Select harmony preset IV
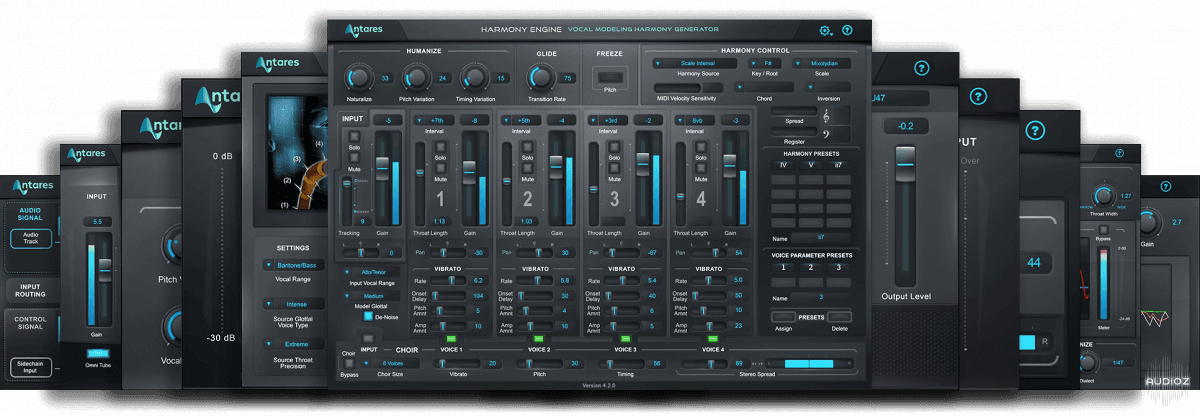This screenshot has width=1200, height=416. tap(784, 164)
